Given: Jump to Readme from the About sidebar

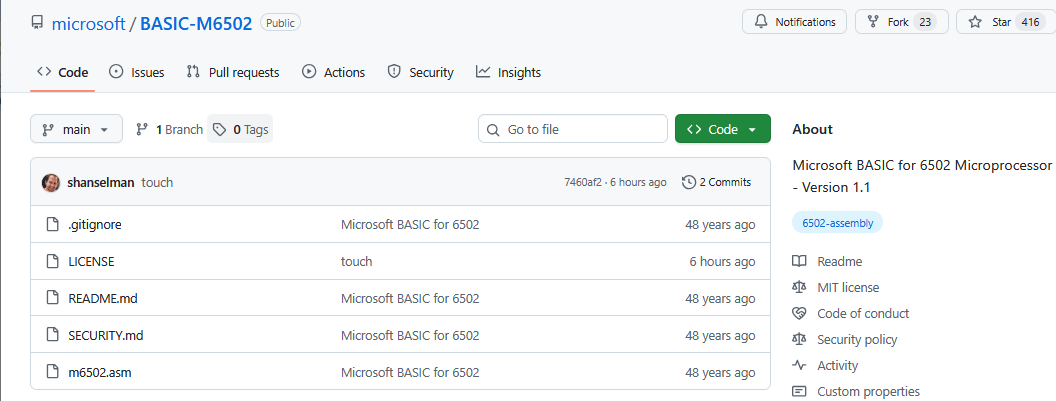Looking at the screenshot, I should pos(839,261).
